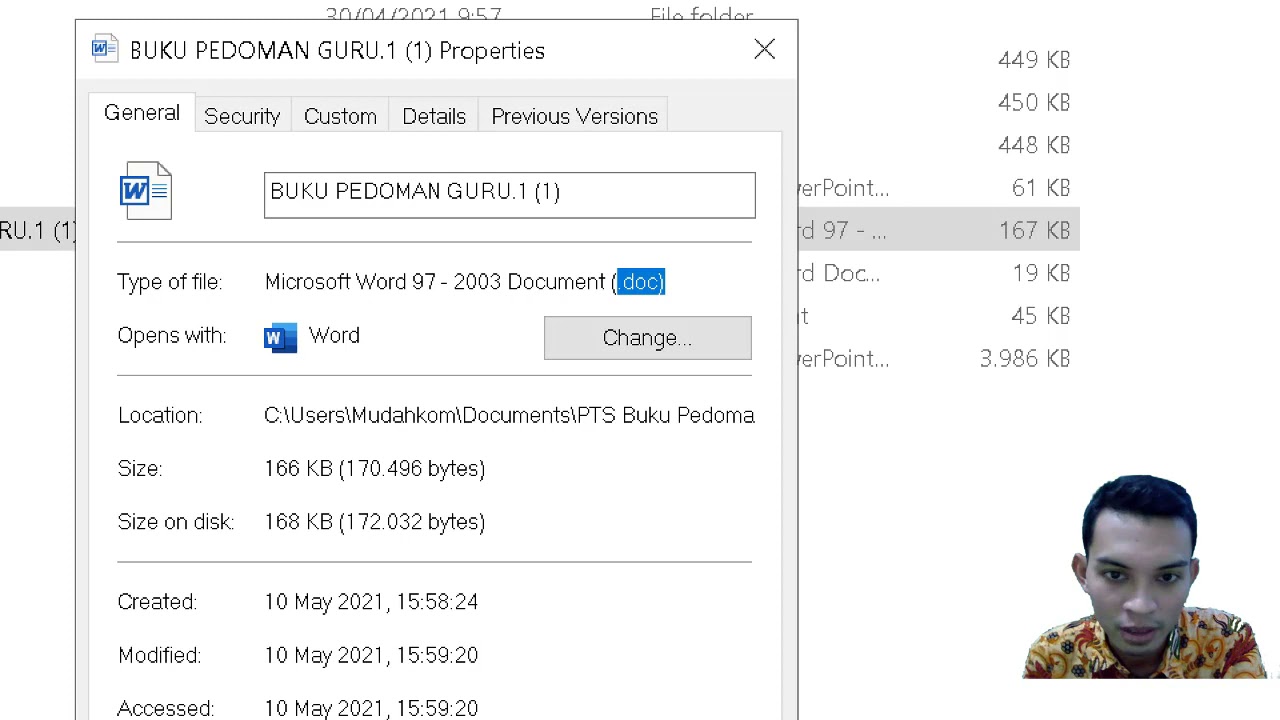Viewport: 1280px width, 720px height.
Task: Click the Change... button
Action: click(x=647, y=338)
